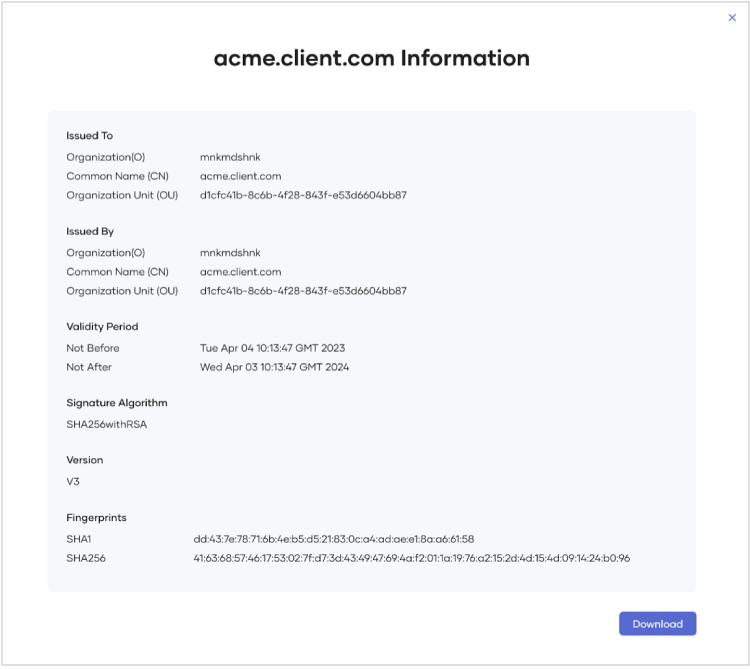The width and height of the screenshot is (750, 669).
Task: Click the Not Before date value
Action: pos(272,348)
